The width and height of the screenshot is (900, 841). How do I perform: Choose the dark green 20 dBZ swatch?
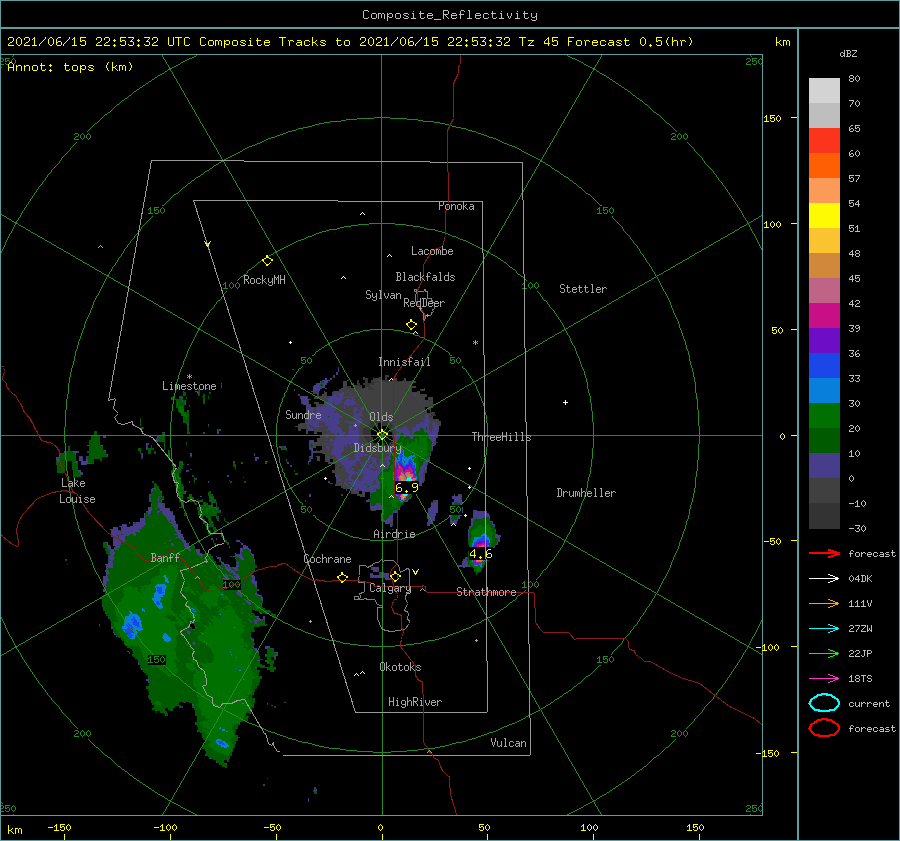824,440
